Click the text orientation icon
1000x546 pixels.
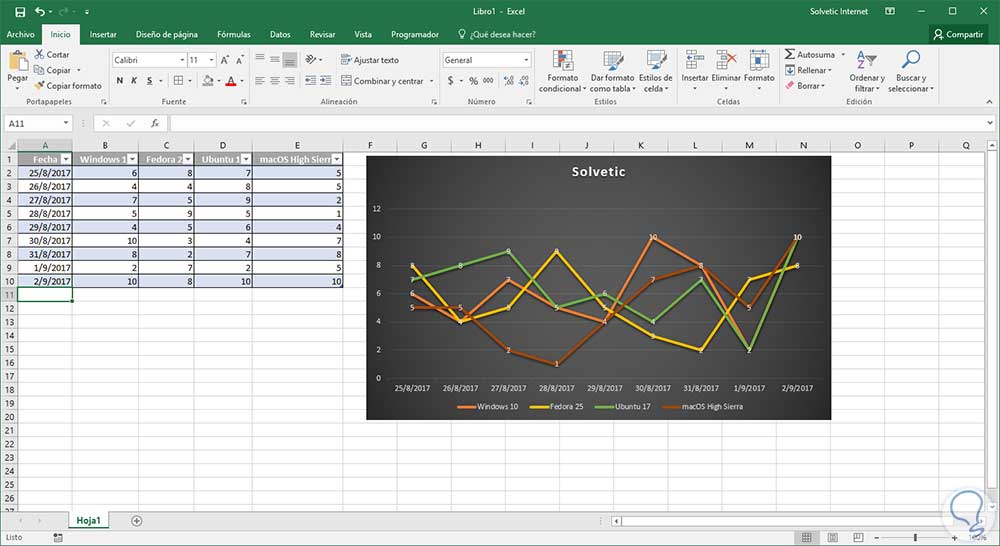[311, 59]
